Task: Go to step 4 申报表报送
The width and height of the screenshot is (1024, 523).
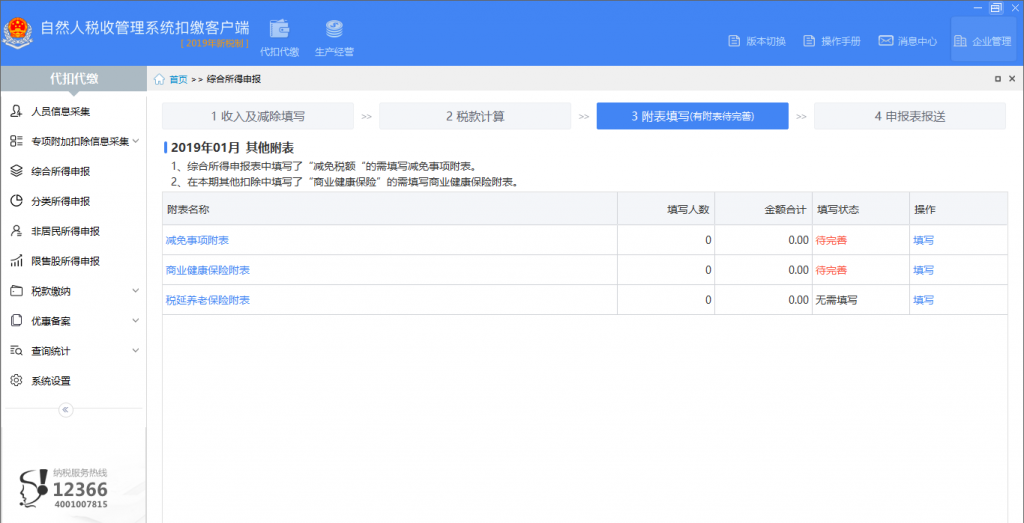Action: 910,116
